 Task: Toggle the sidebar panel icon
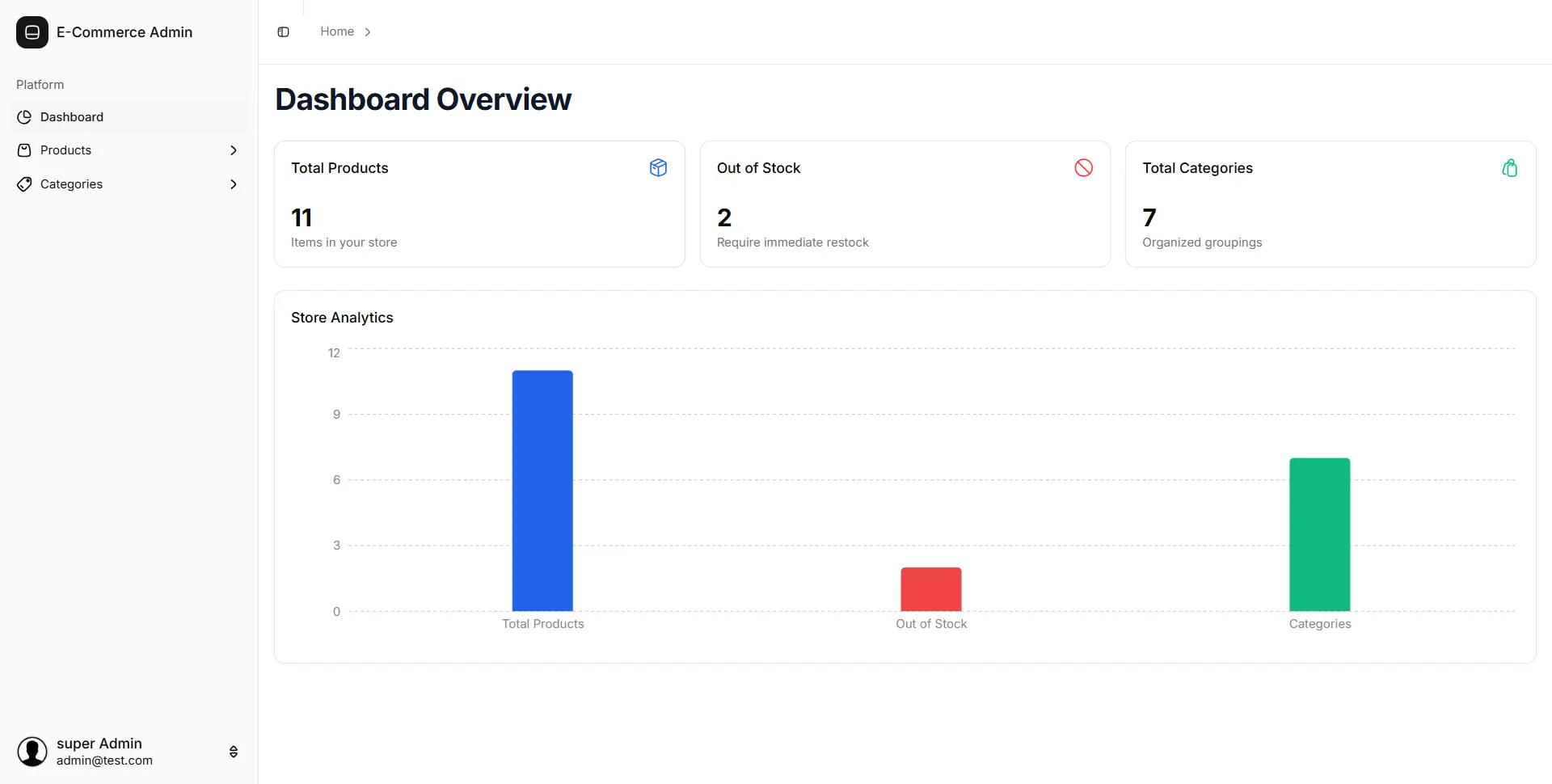[x=283, y=32]
